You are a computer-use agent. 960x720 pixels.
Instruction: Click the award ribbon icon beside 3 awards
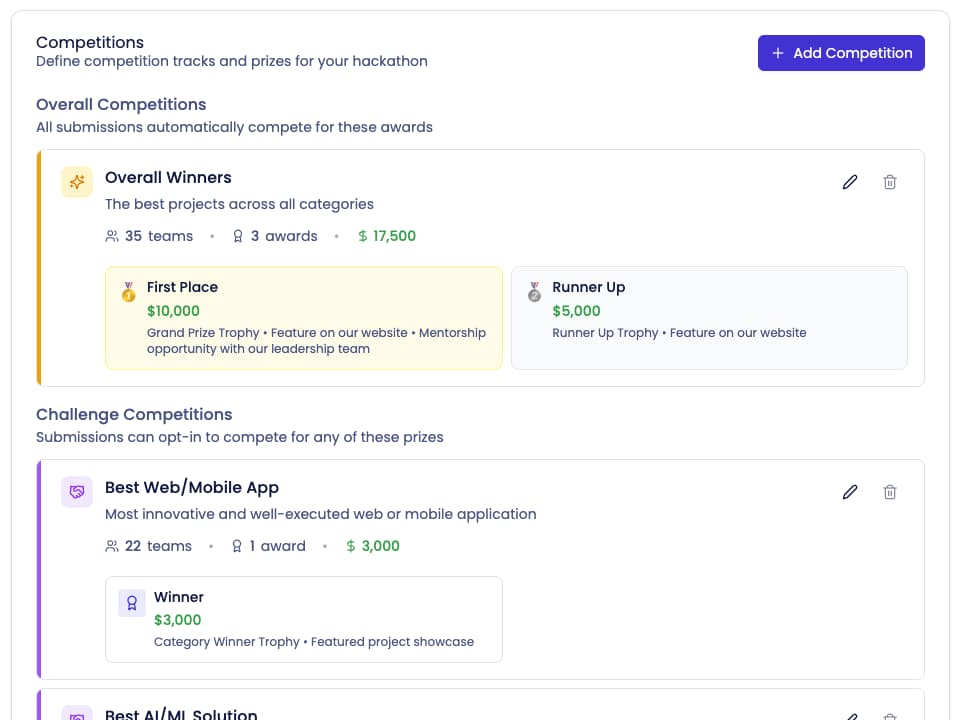[x=237, y=236]
